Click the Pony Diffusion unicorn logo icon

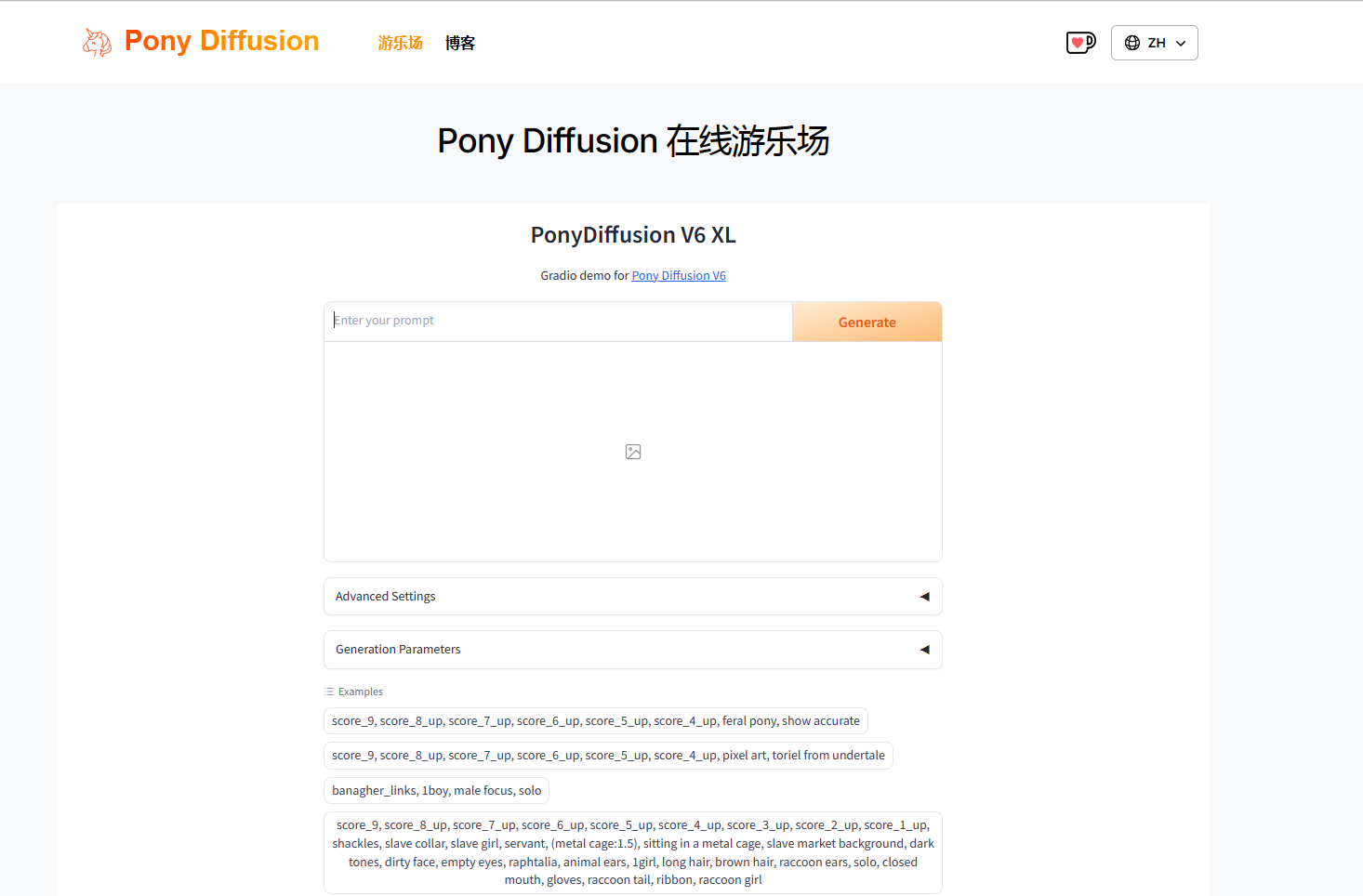pos(98,42)
